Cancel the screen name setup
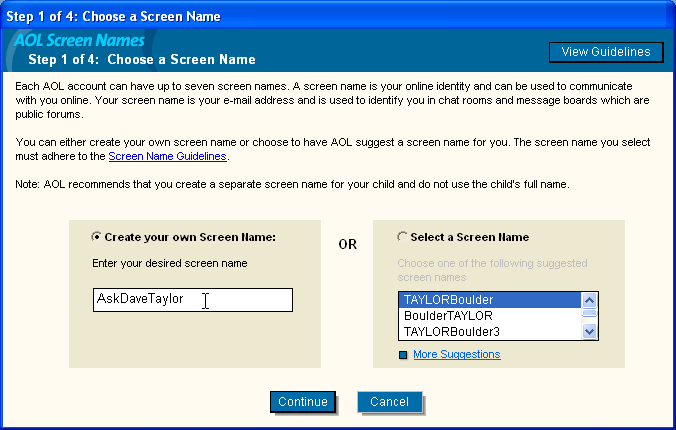 pos(389,402)
